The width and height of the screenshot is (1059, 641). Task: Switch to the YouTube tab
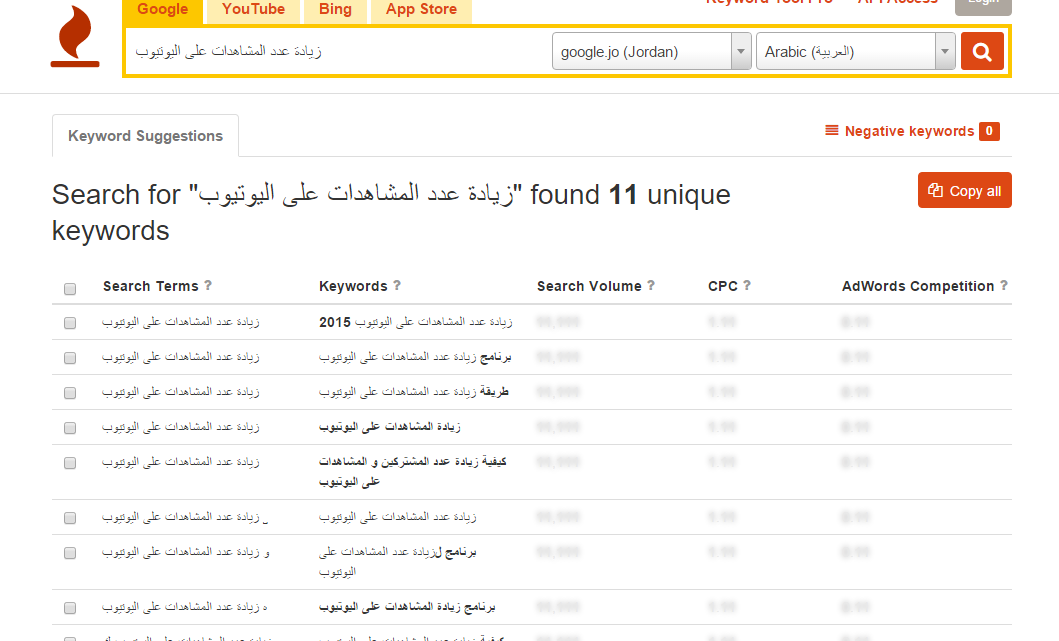pyautogui.click(x=253, y=11)
